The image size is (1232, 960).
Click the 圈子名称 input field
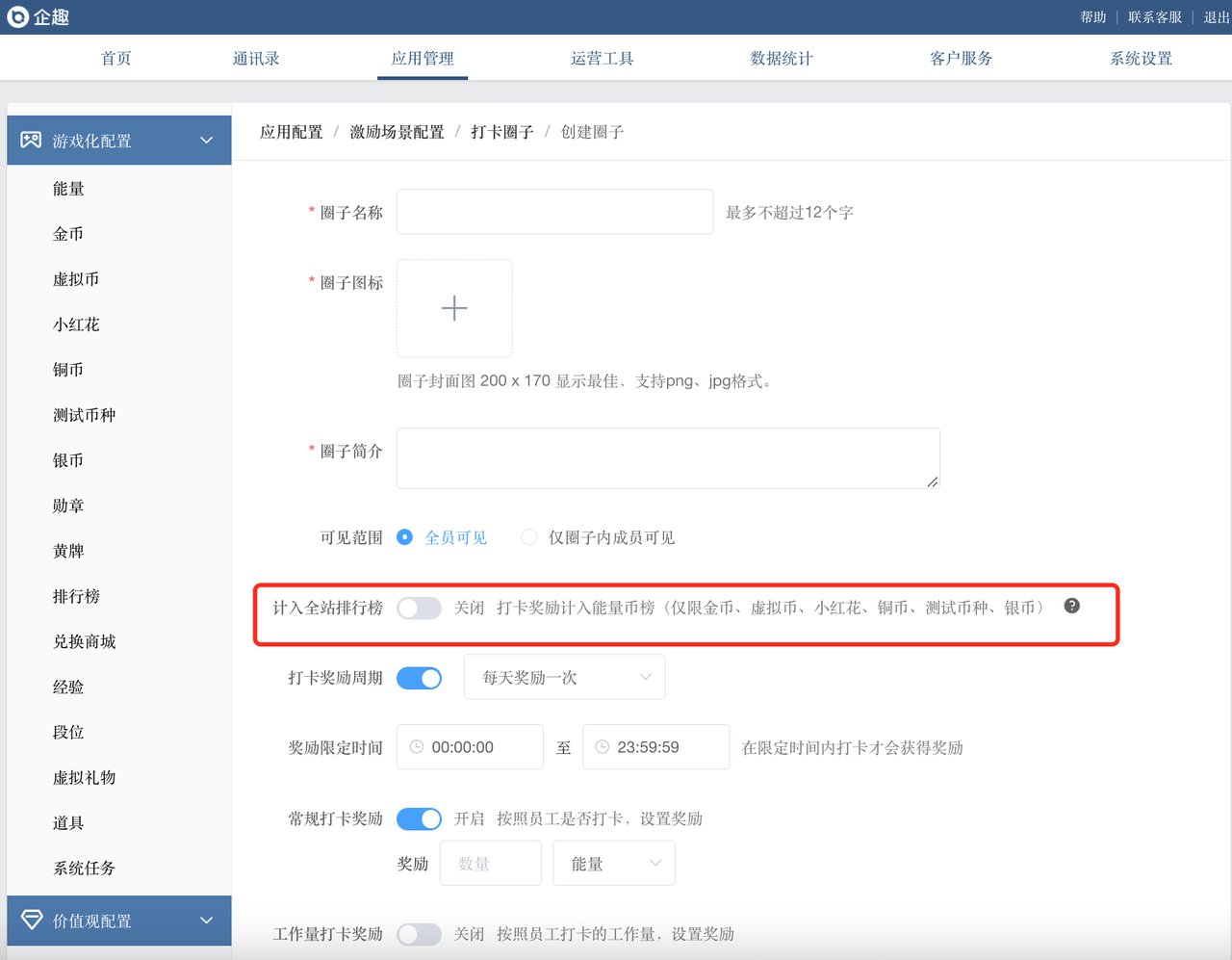[x=555, y=212]
